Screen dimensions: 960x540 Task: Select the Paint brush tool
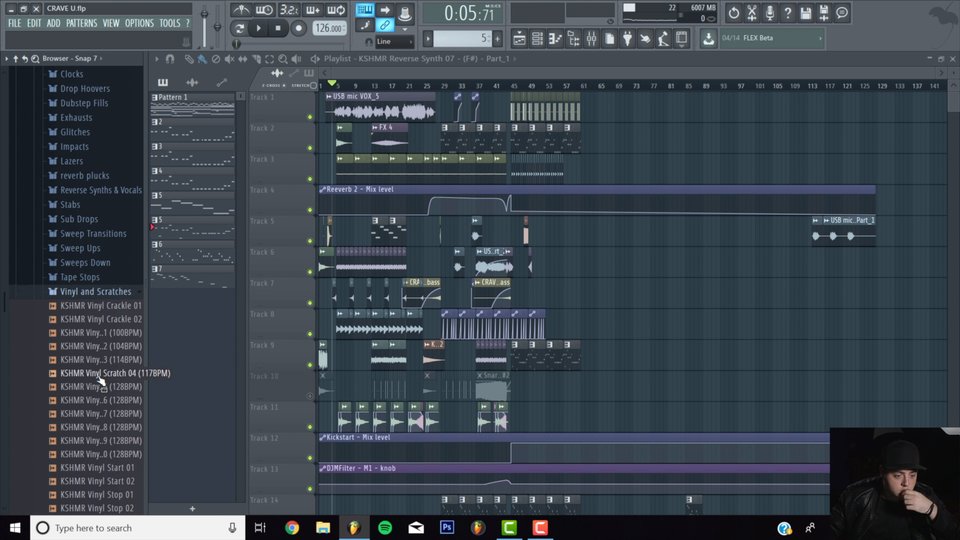click(x=202, y=59)
